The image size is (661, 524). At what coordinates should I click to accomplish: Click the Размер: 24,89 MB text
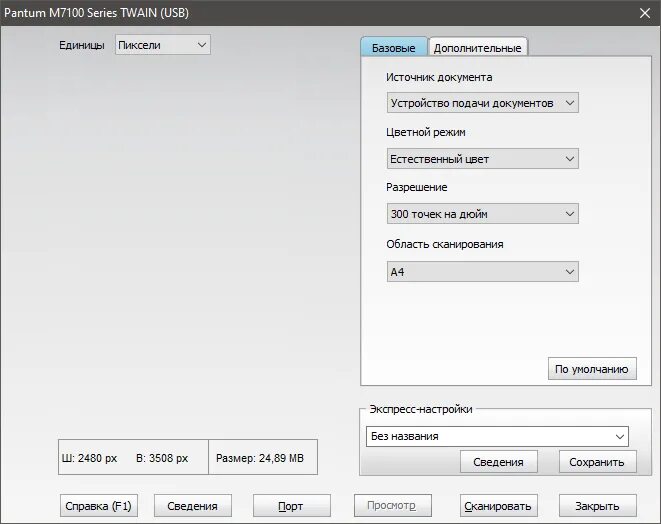pos(260,458)
